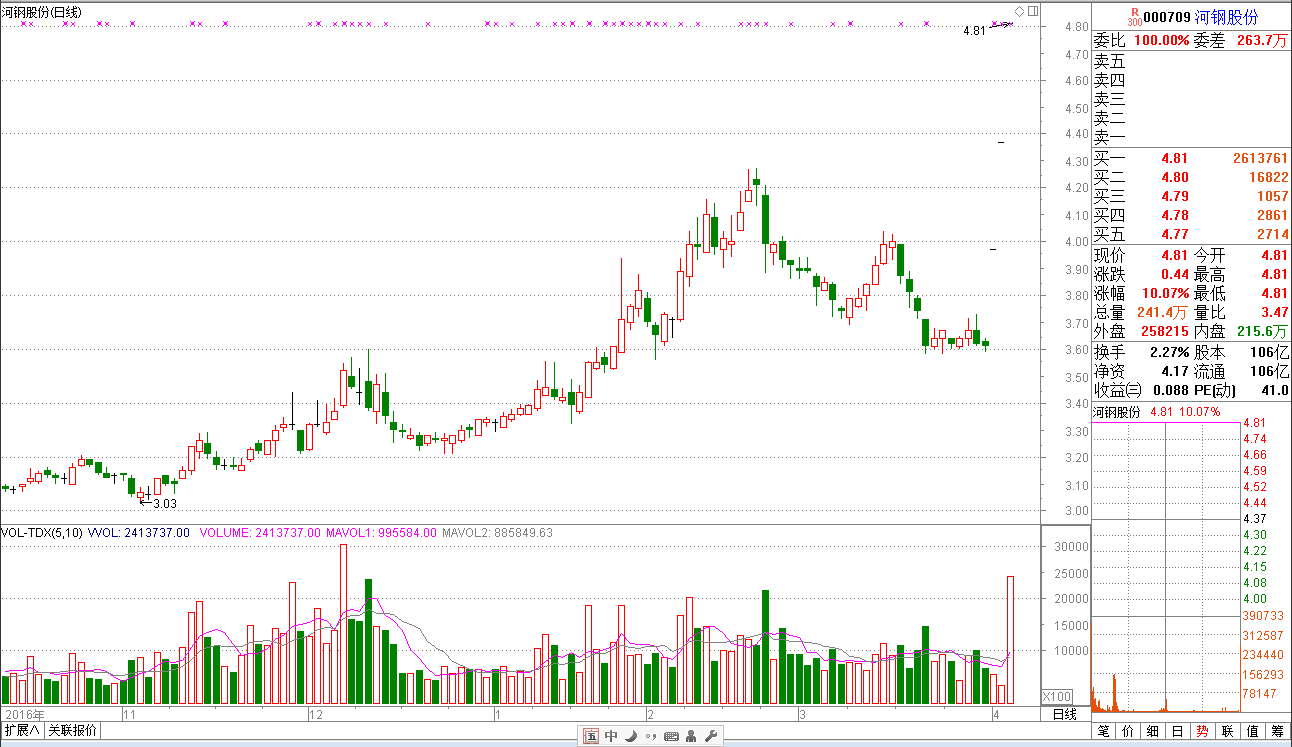Click the 扩展∧ tab

click(21, 730)
